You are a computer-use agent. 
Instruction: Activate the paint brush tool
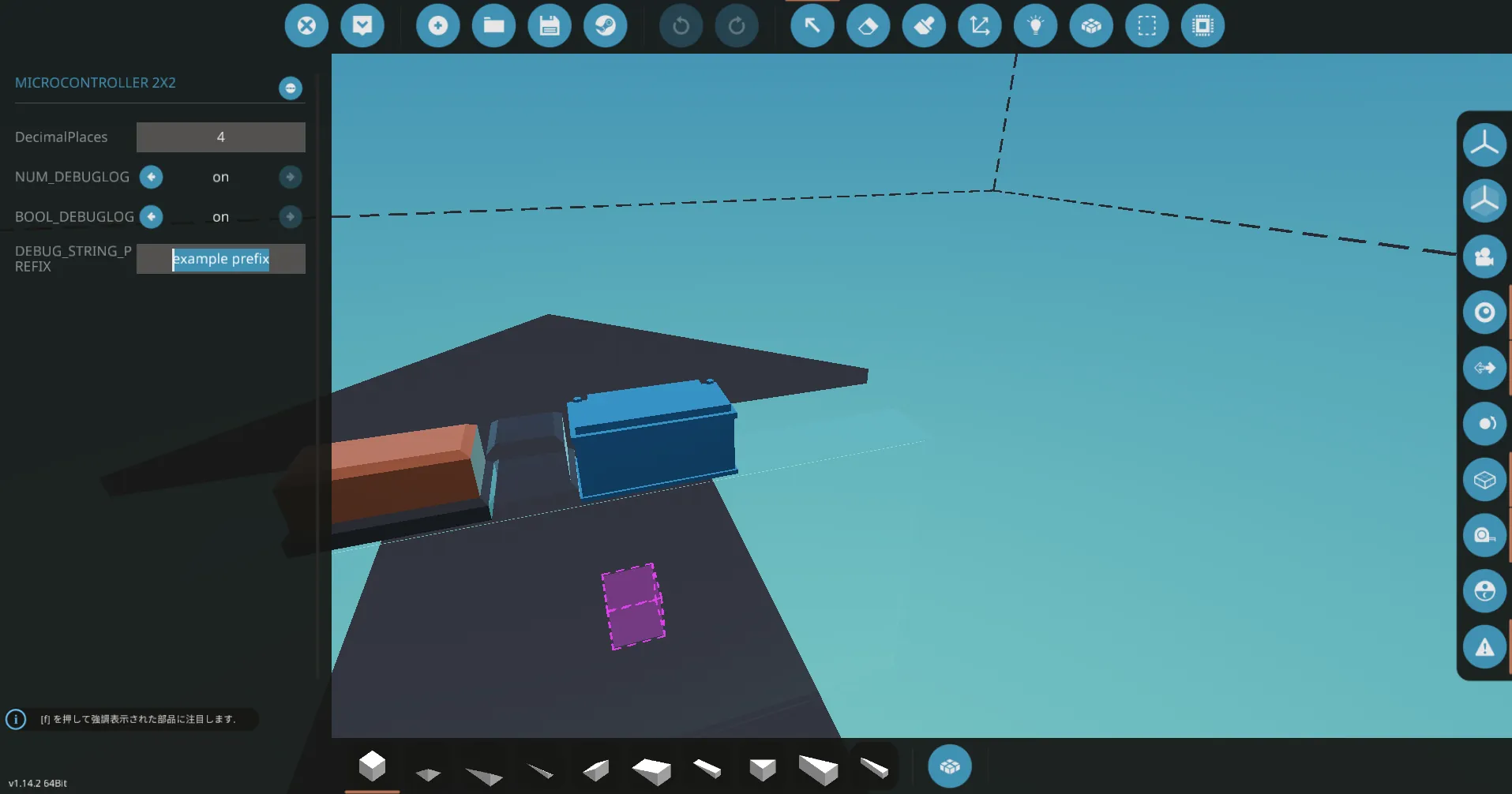(x=924, y=26)
